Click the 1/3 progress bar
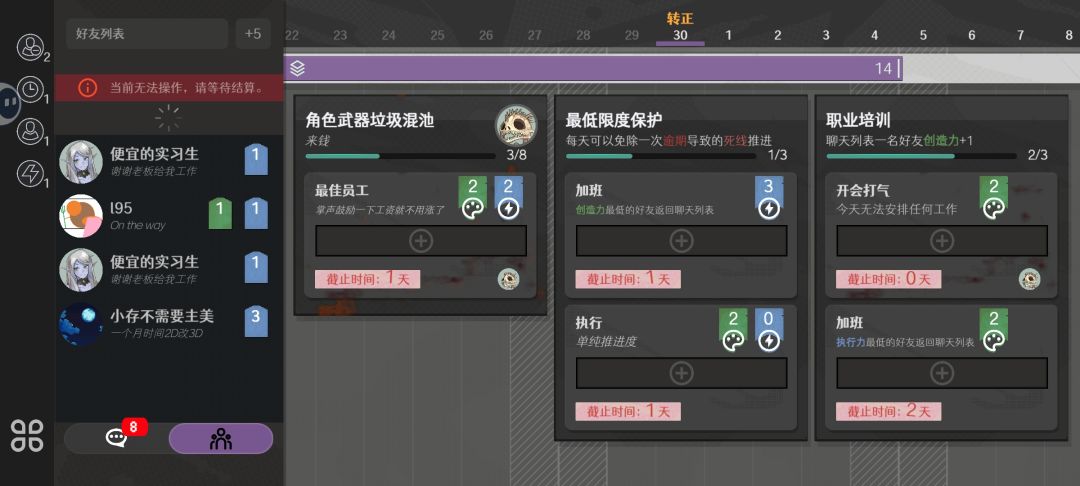 [x=661, y=156]
